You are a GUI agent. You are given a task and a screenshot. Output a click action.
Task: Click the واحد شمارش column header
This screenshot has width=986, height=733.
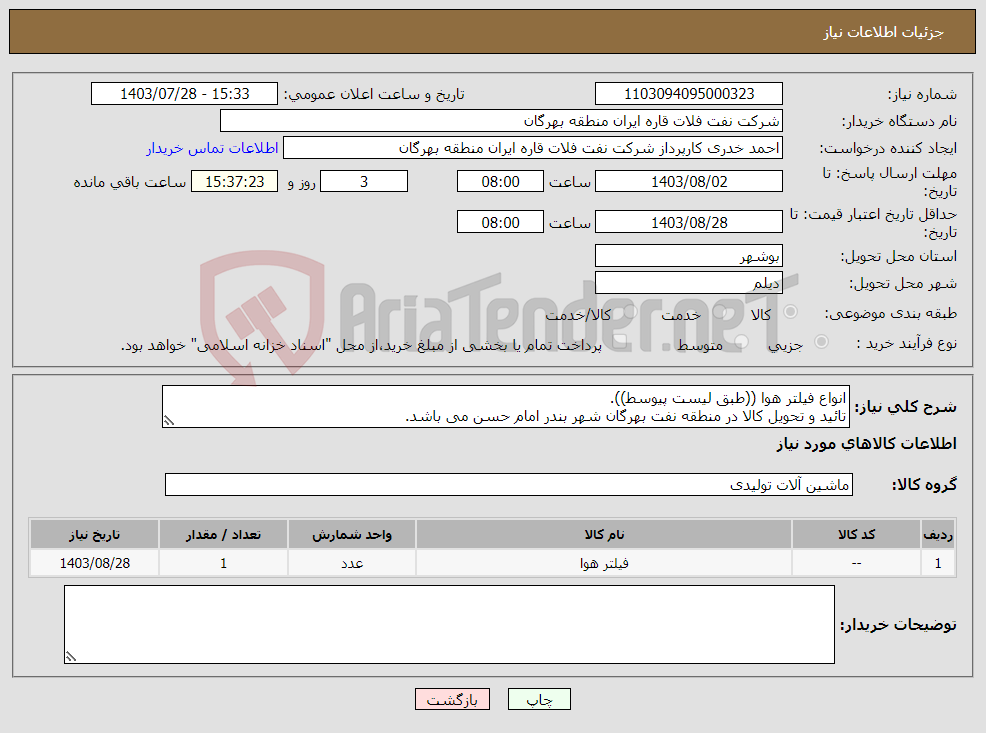pos(352,534)
